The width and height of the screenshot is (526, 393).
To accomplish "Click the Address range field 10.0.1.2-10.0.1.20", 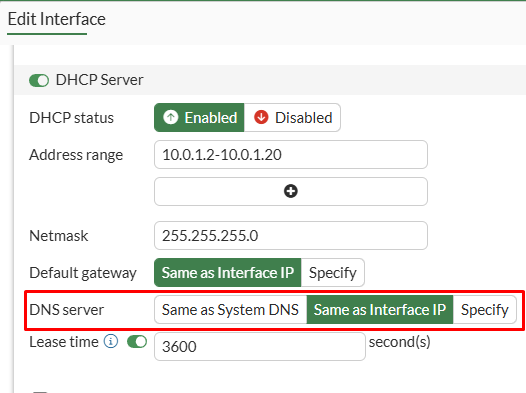I will click(291, 155).
